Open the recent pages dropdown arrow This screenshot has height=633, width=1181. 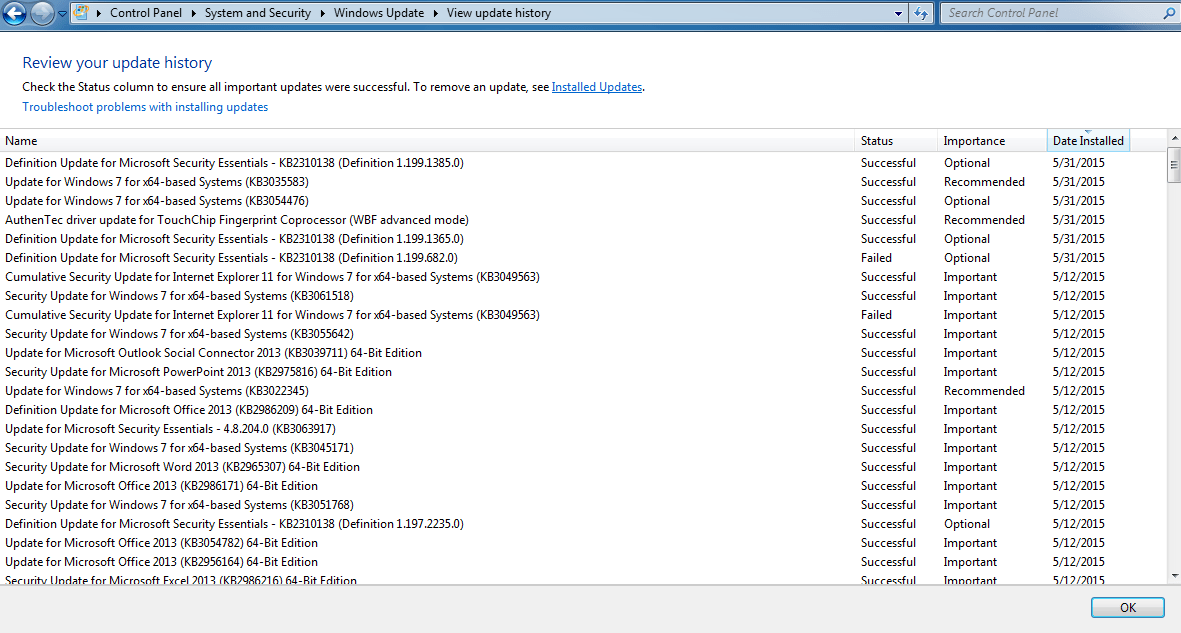(63, 14)
